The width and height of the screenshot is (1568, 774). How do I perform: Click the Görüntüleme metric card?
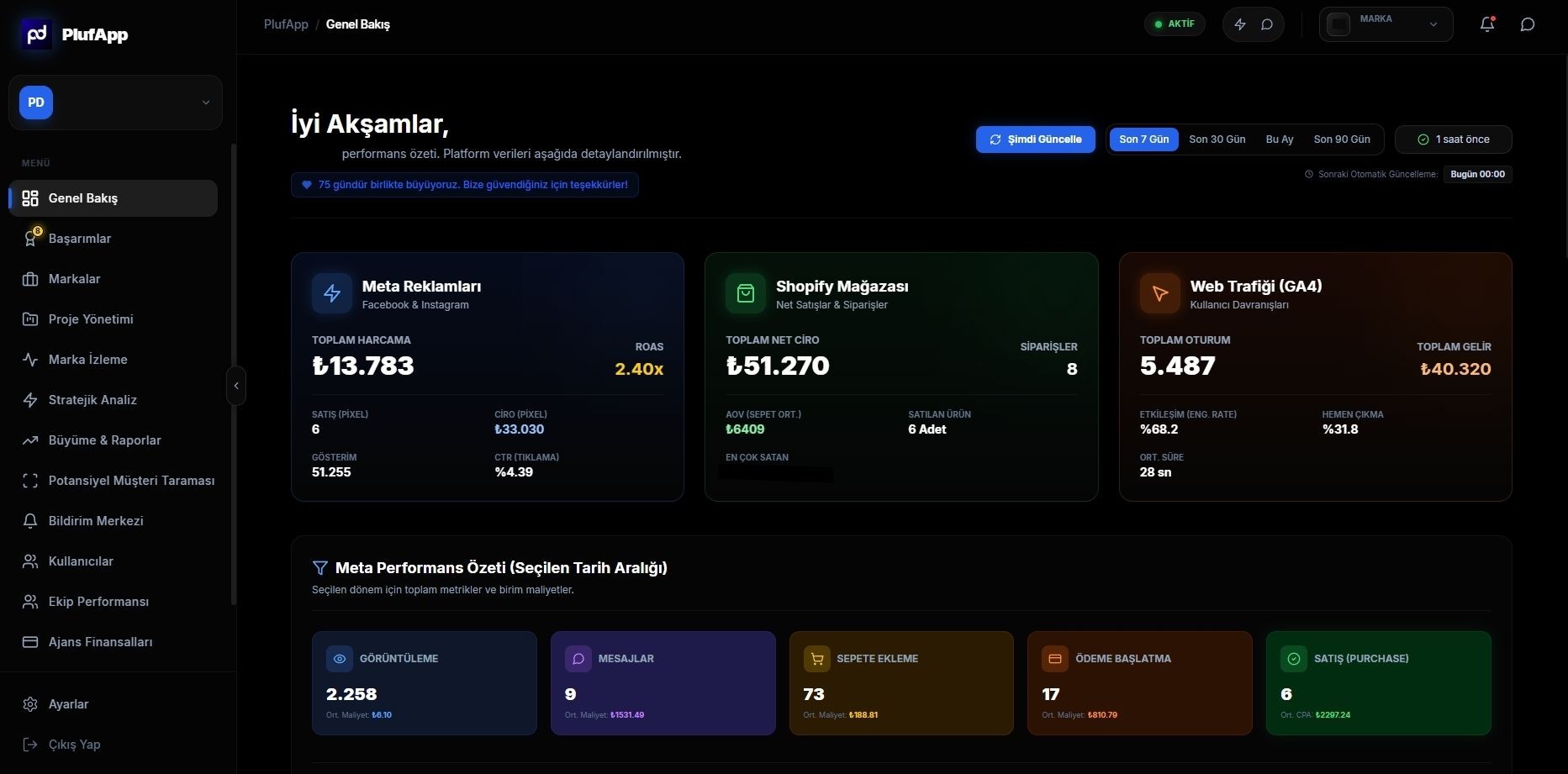425,683
